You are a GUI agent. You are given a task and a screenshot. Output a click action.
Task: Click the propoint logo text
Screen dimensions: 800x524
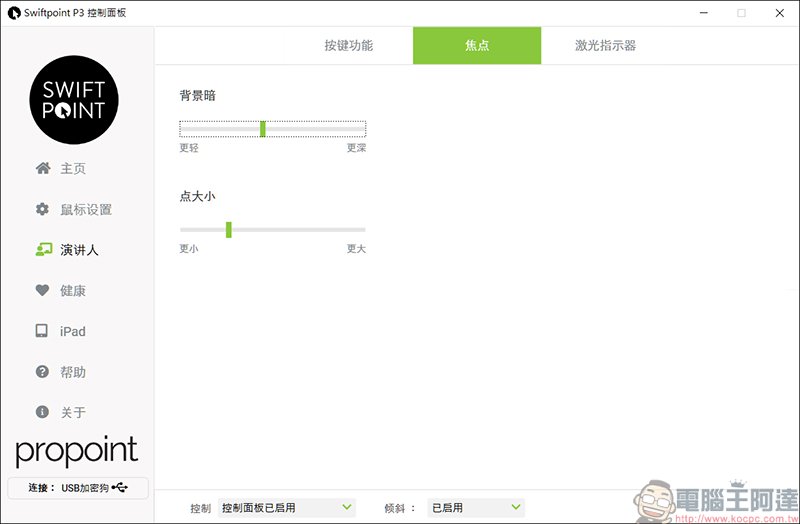click(x=77, y=451)
